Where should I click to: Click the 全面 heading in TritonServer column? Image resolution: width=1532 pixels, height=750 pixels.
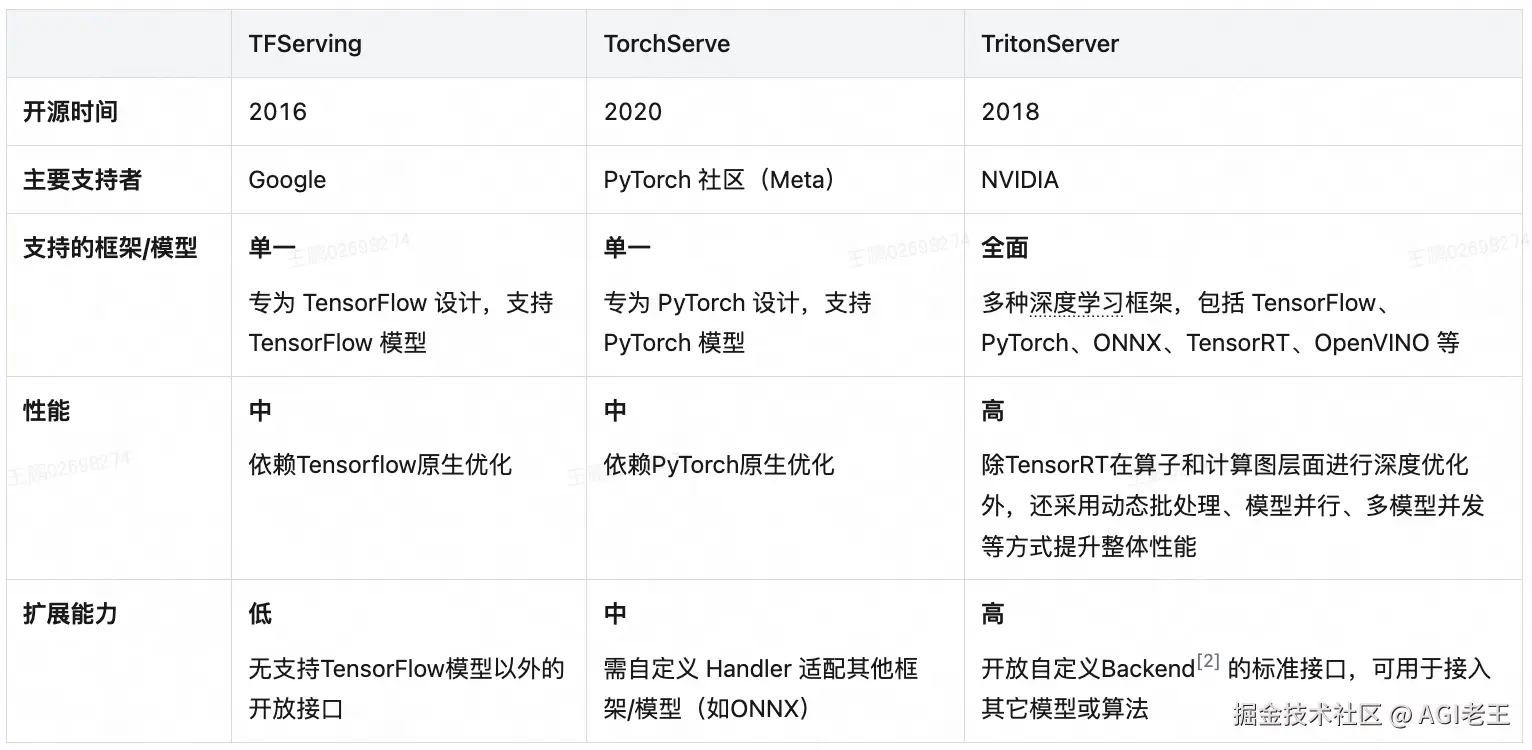[1004, 248]
